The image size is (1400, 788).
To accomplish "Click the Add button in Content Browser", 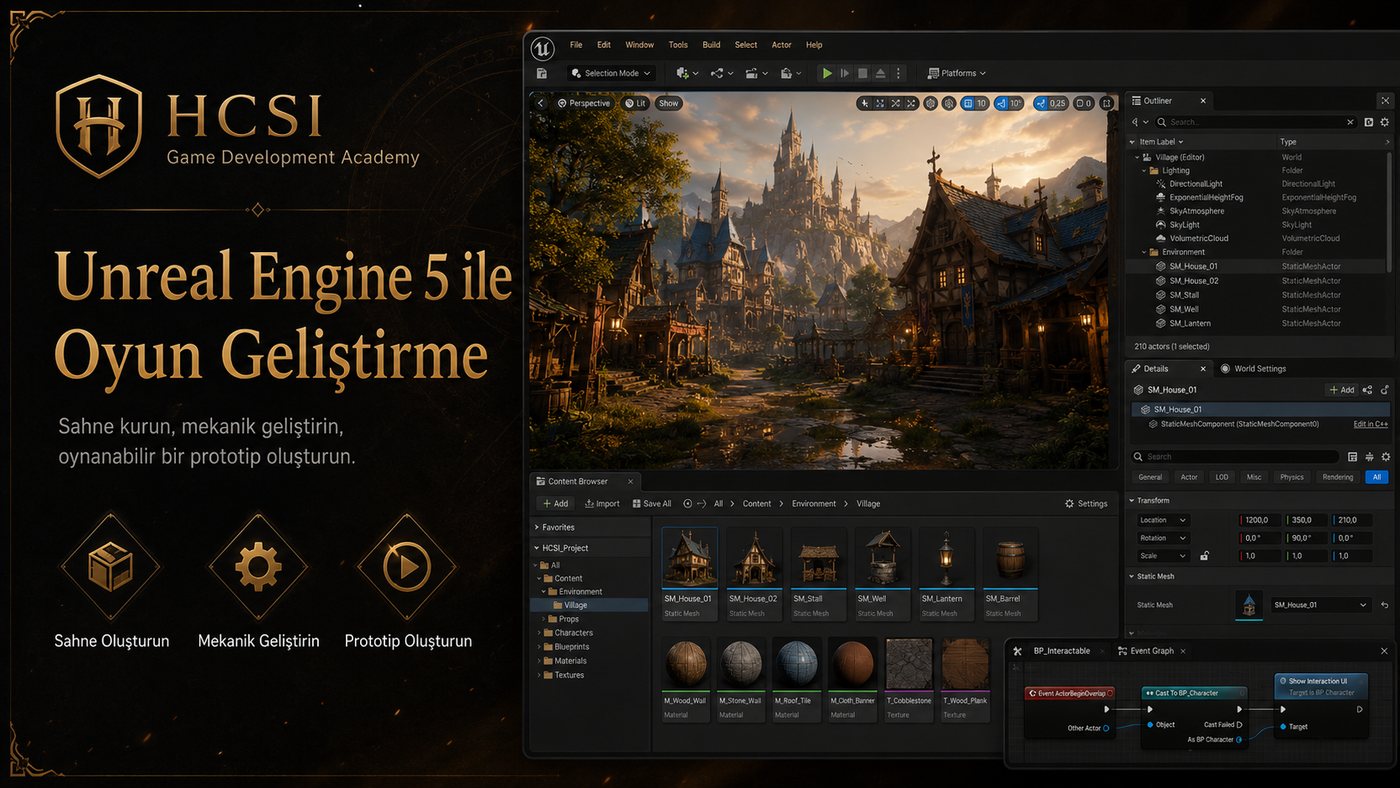I will (555, 504).
